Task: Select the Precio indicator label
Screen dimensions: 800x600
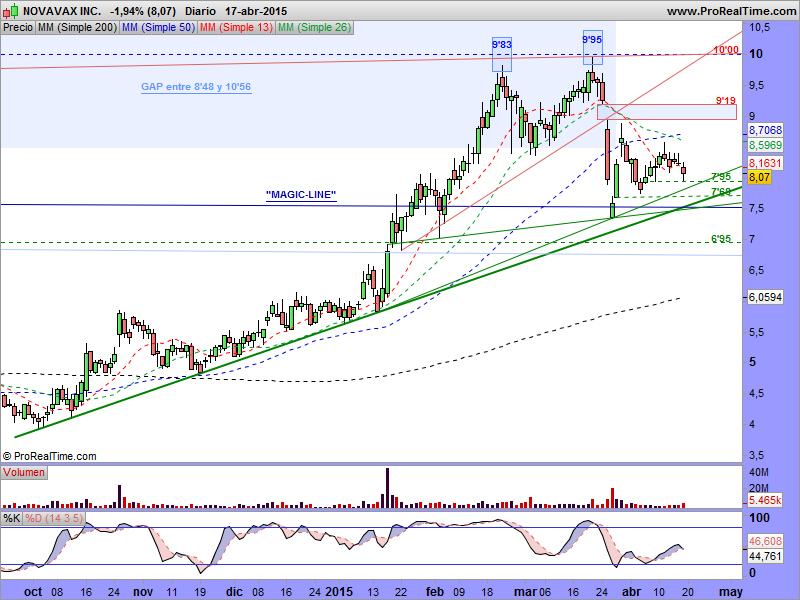Action: 18,28
